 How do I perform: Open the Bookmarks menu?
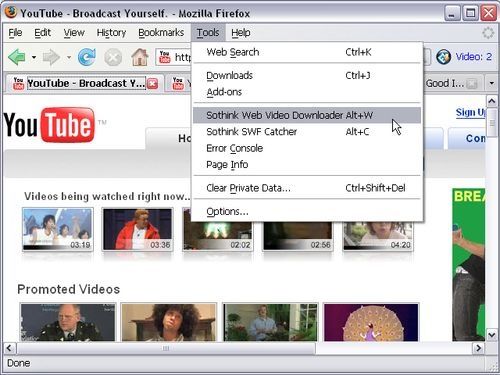[161, 33]
